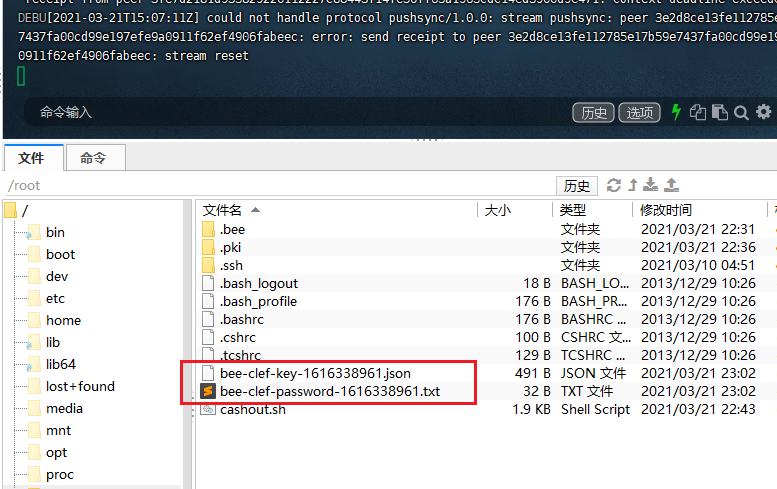This screenshot has width=777, height=489.
Task: Click the 命令输入 command input field
Action: click(297, 112)
